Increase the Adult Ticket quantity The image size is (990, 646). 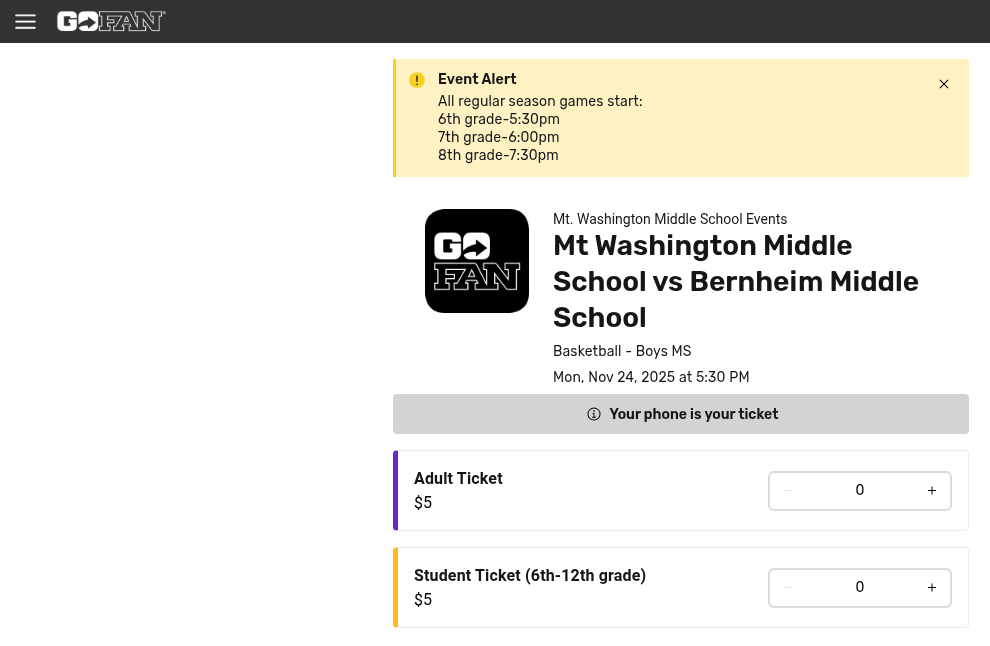[932, 490]
